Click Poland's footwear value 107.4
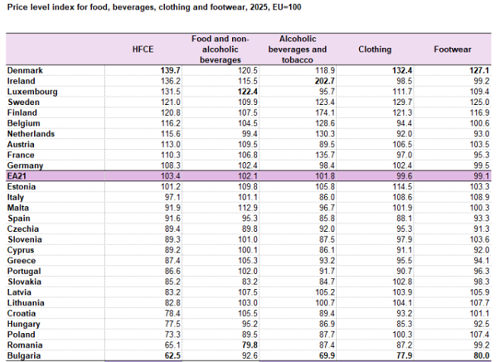 tap(480, 334)
